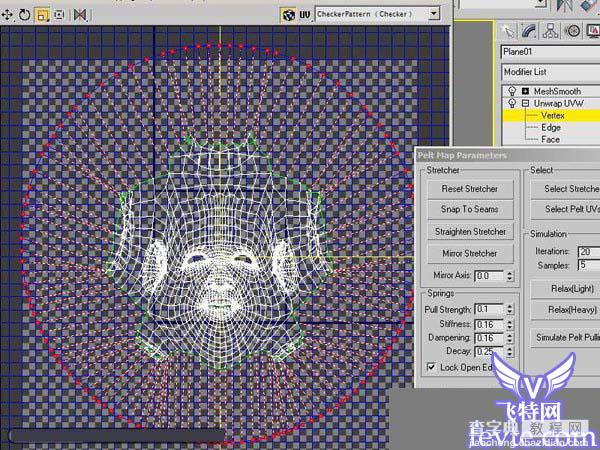Select the MeshSmooth modifier in stack
This screenshot has width=600, height=450.
(557, 91)
